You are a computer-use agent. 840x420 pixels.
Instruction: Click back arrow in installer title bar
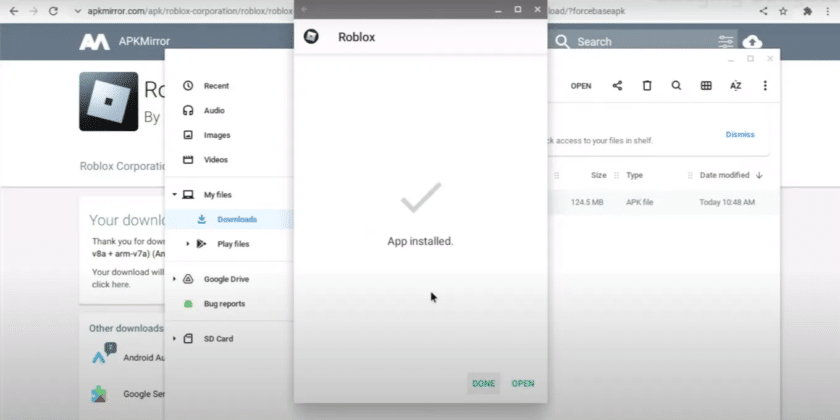click(x=304, y=9)
